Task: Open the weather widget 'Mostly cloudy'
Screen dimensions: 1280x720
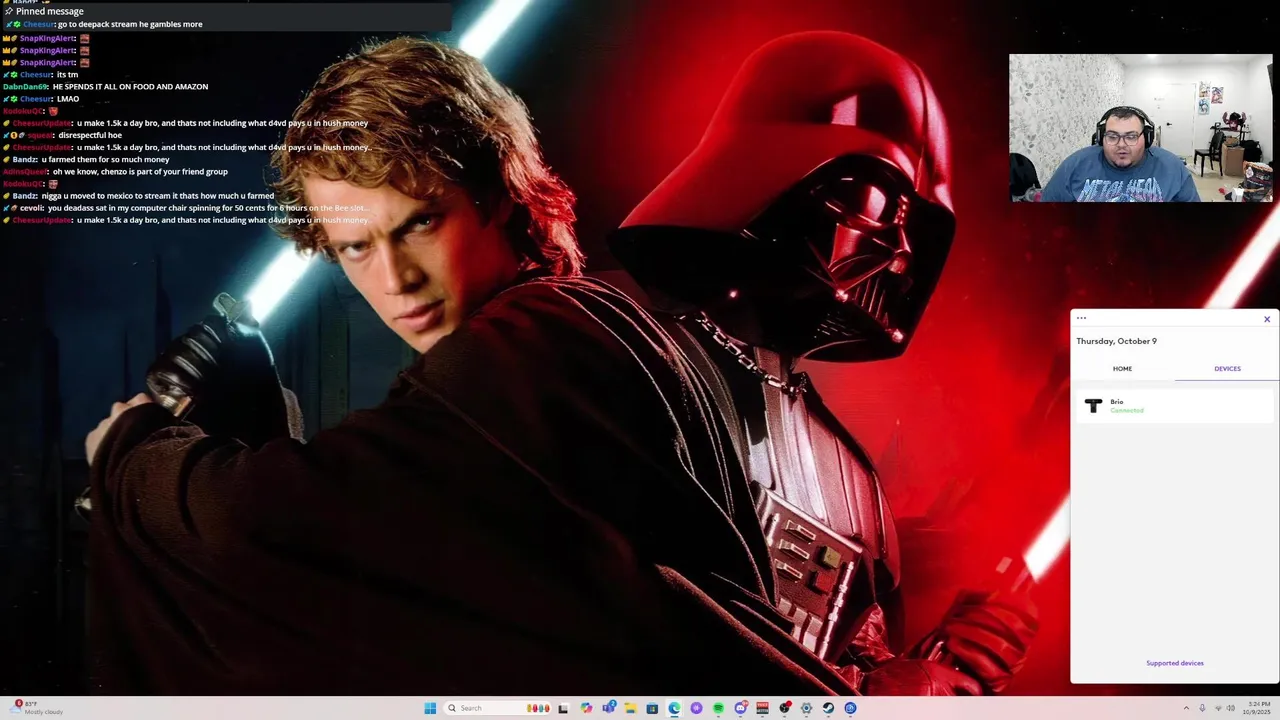Action: coord(38,708)
